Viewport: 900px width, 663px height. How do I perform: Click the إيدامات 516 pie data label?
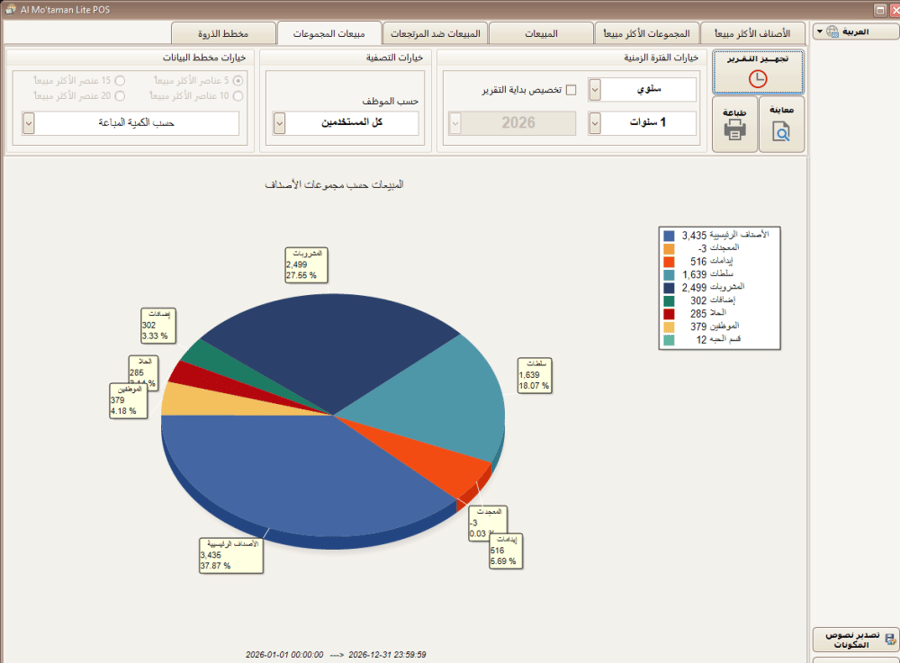tap(506, 551)
